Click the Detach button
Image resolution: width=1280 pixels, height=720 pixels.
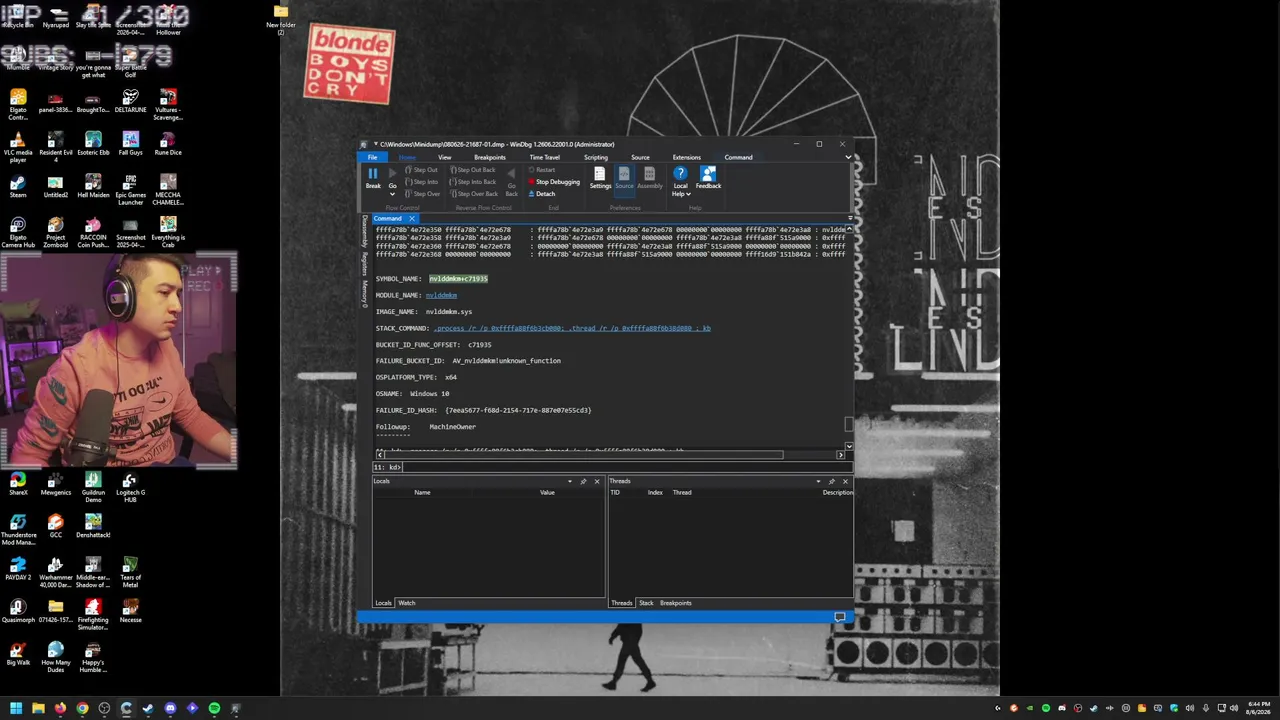point(541,194)
